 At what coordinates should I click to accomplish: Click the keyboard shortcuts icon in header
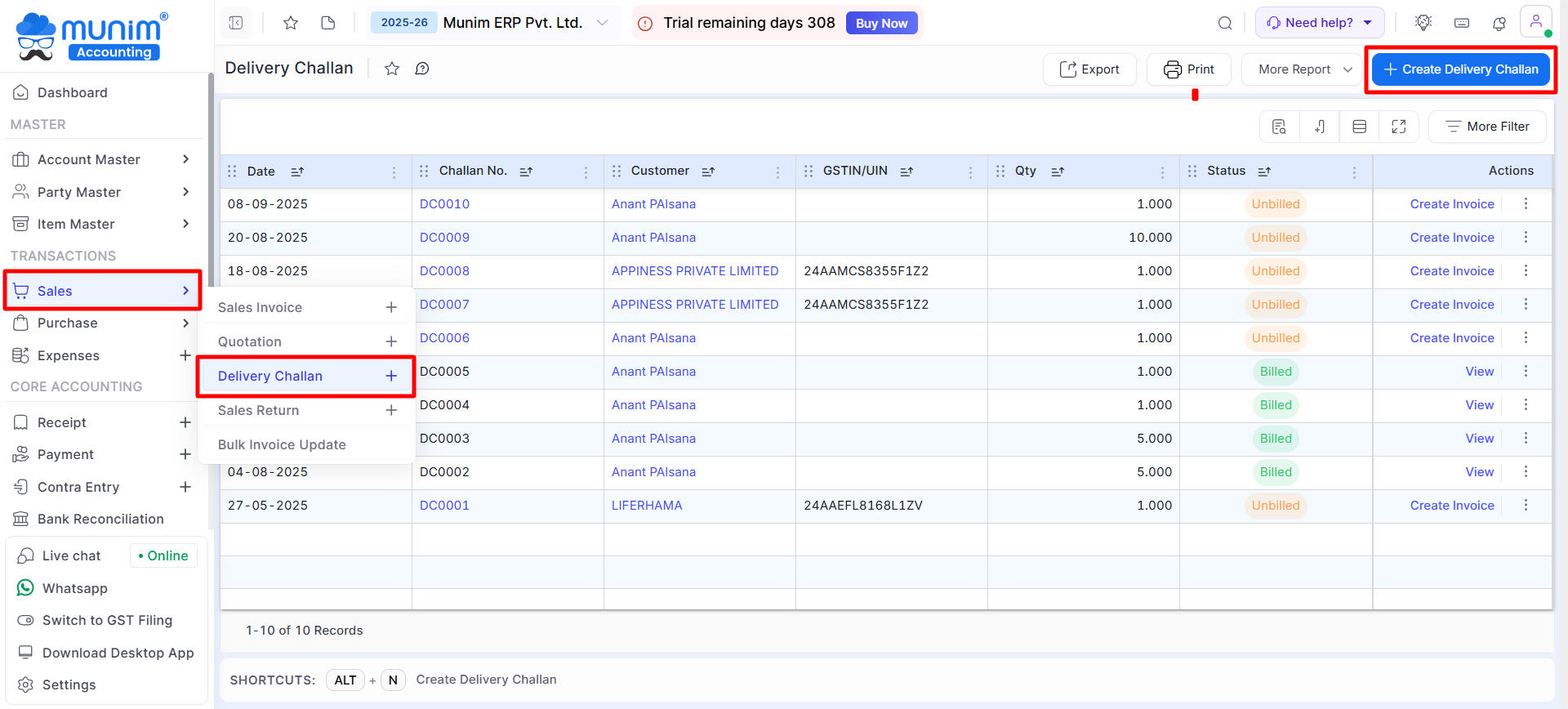click(x=1462, y=23)
